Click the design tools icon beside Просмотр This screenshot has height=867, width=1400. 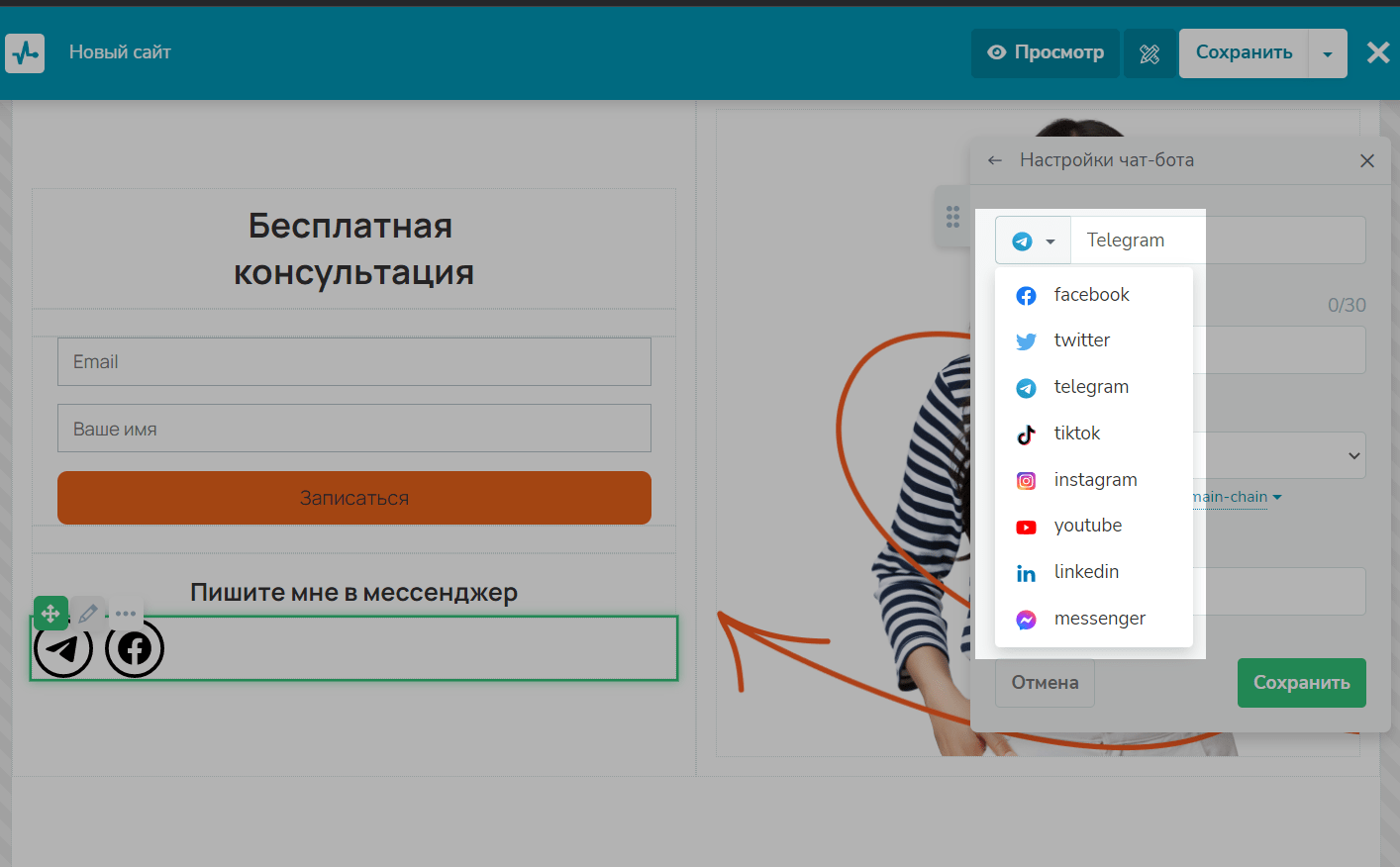tap(1150, 53)
